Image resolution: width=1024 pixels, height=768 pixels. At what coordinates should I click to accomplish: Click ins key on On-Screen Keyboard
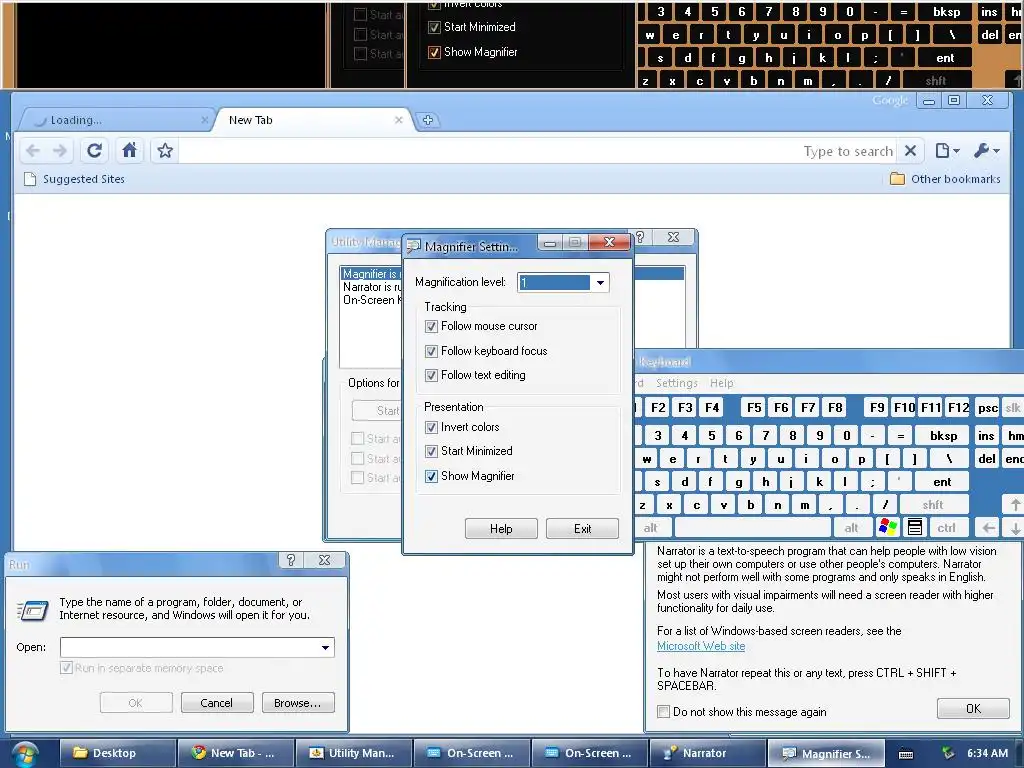[x=986, y=436]
